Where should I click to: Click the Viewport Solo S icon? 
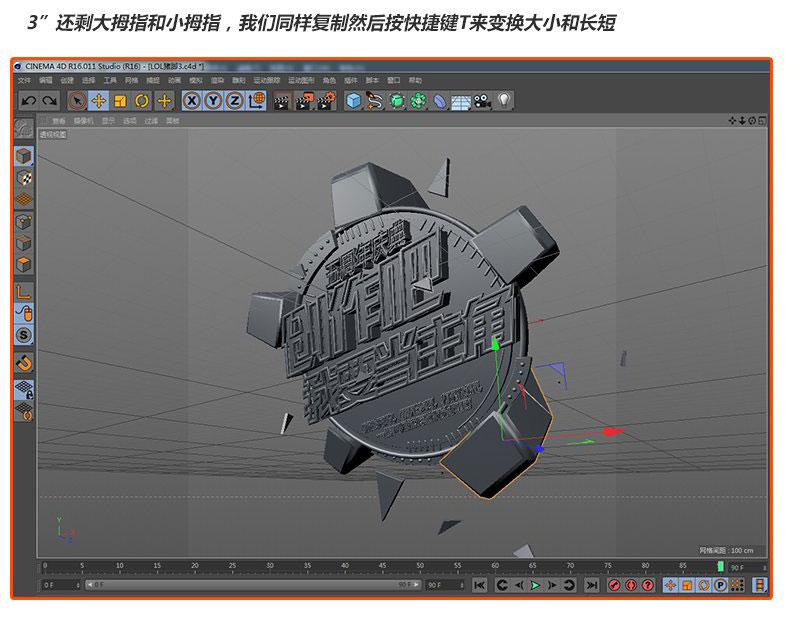pos(23,335)
